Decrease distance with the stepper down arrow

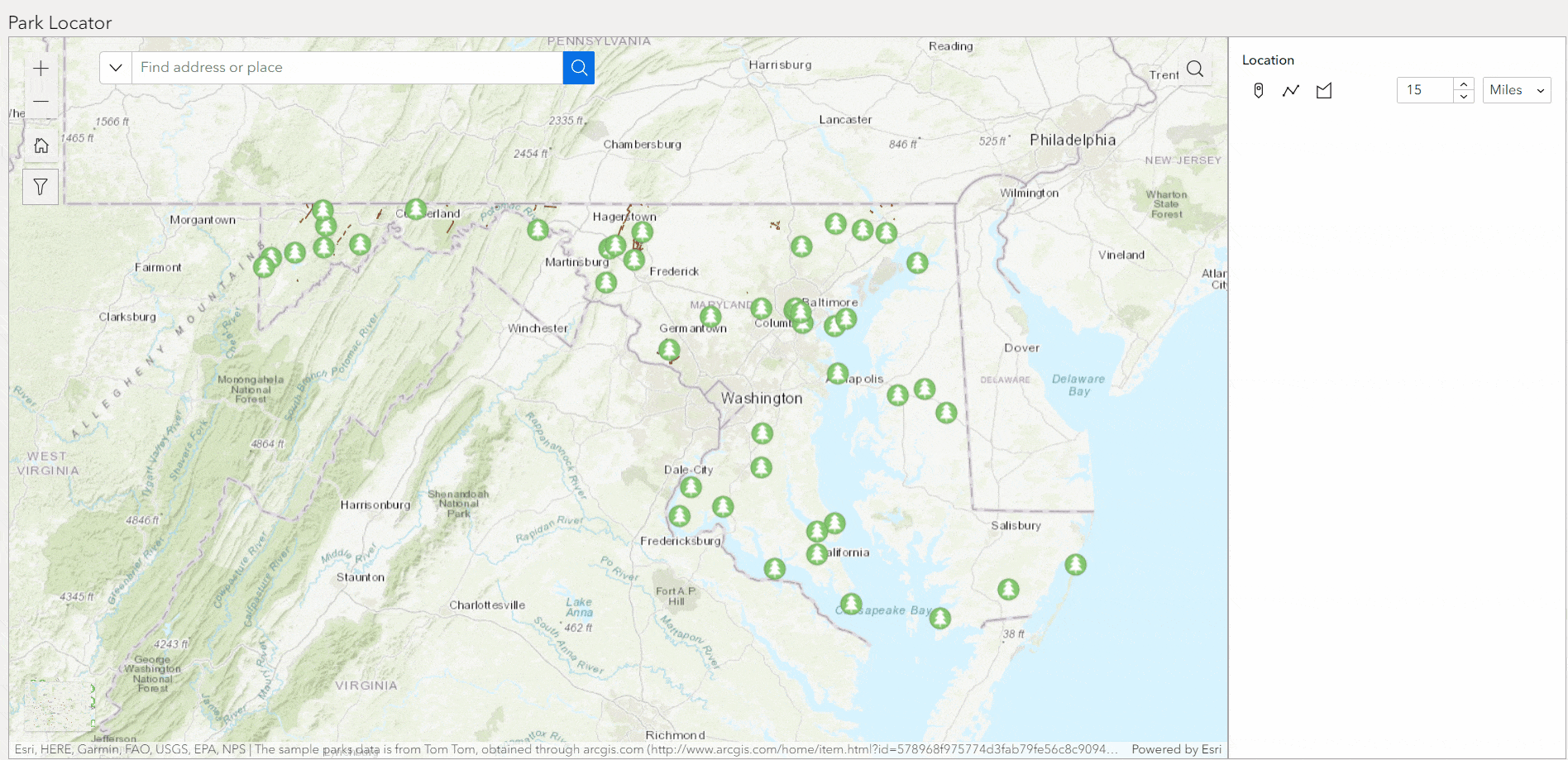(x=1464, y=96)
